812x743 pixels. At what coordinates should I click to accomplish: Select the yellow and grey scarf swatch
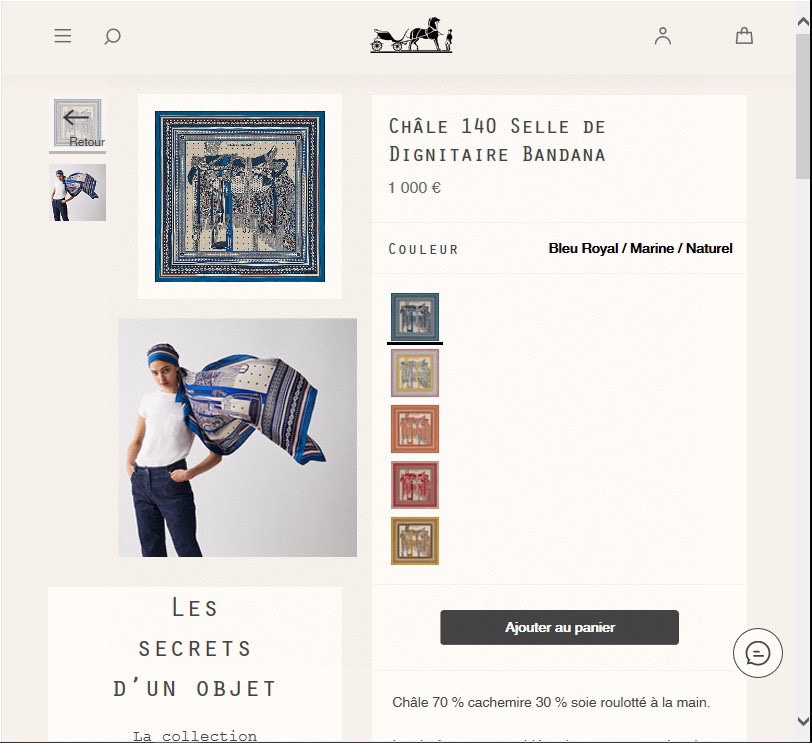coord(415,373)
